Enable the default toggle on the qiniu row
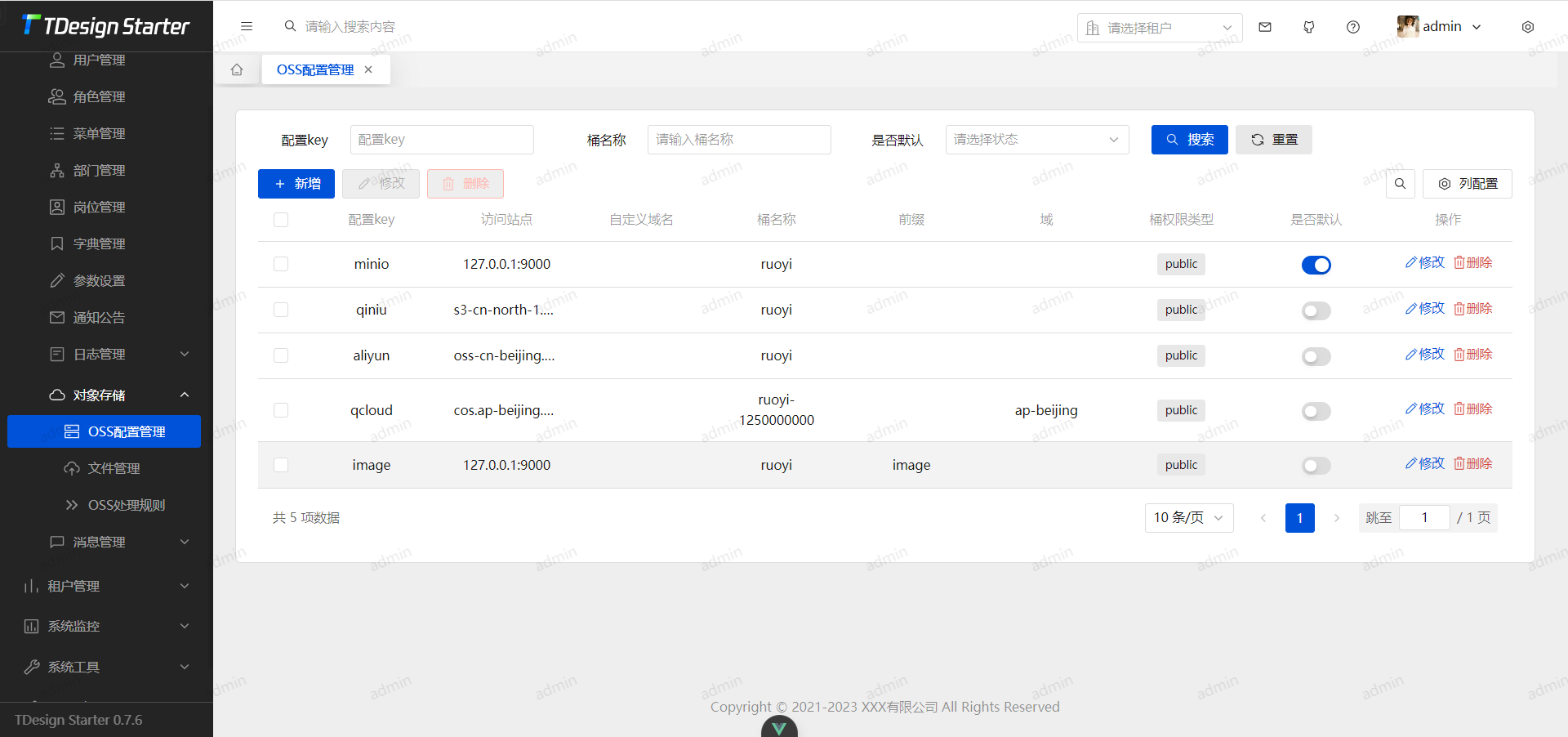This screenshot has height=737, width=1568. pyautogui.click(x=1315, y=310)
